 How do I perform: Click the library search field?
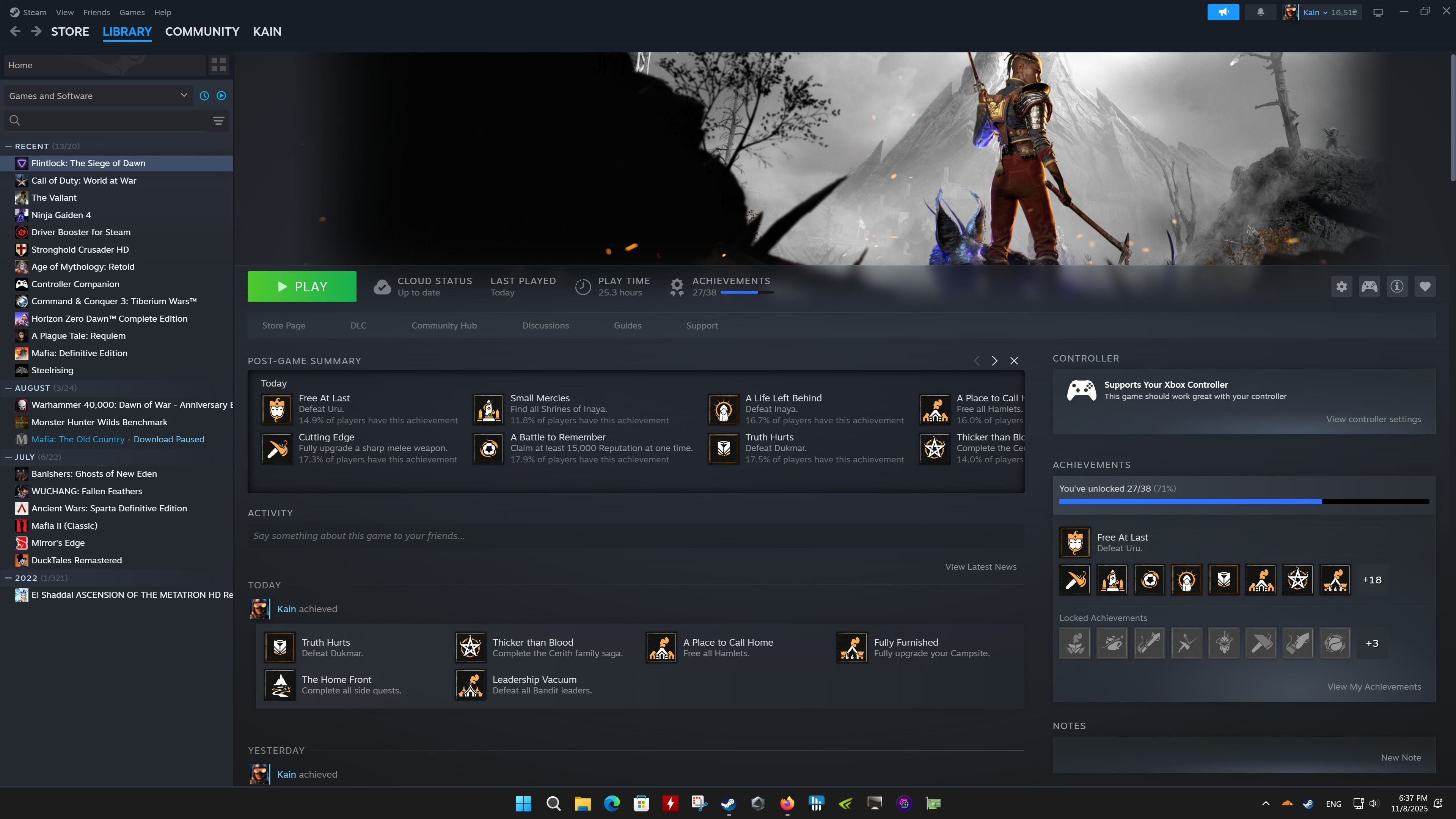(x=116, y=120)
